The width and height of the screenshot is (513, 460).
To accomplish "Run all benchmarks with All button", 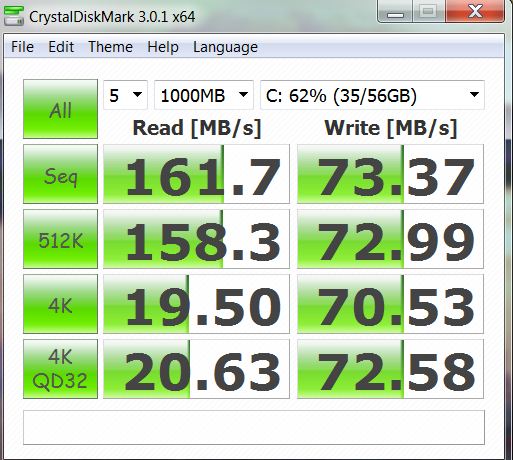I will 60,109.
